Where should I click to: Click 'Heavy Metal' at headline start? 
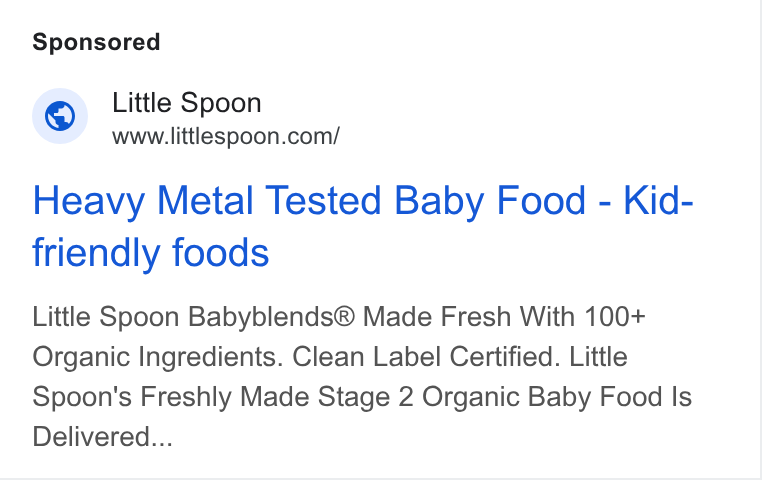(143, 201)
